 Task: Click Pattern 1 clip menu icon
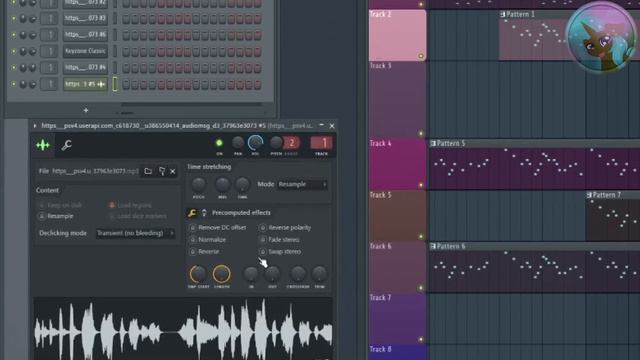pos(502,14)
